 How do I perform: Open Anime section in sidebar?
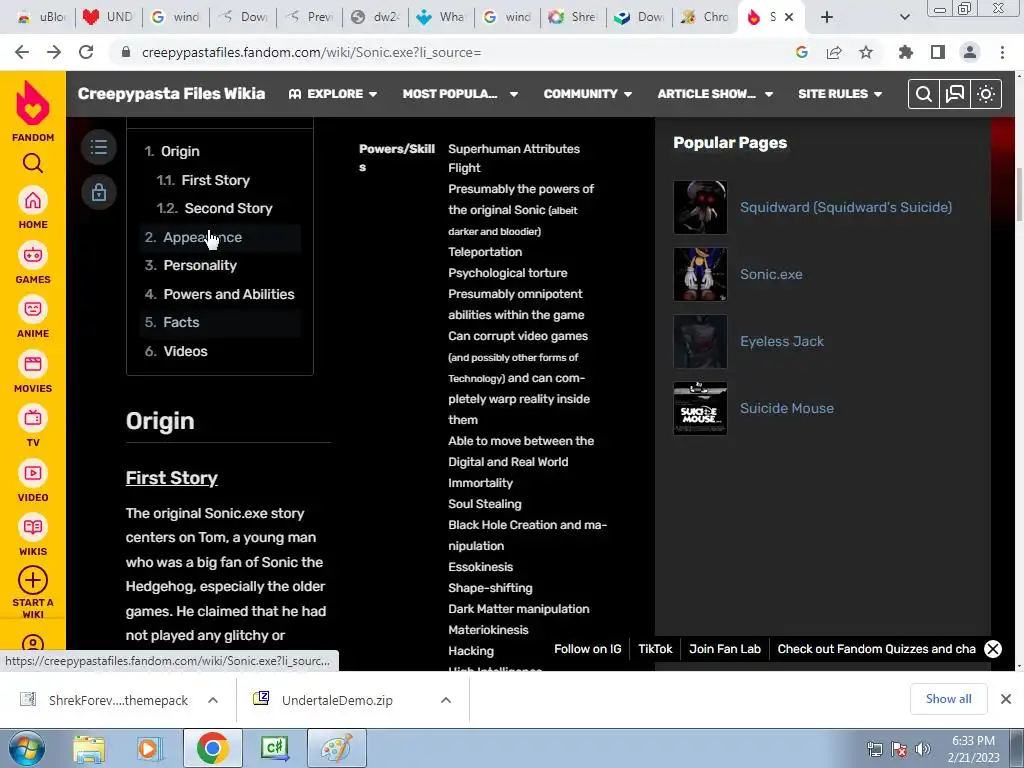(33, 309)
